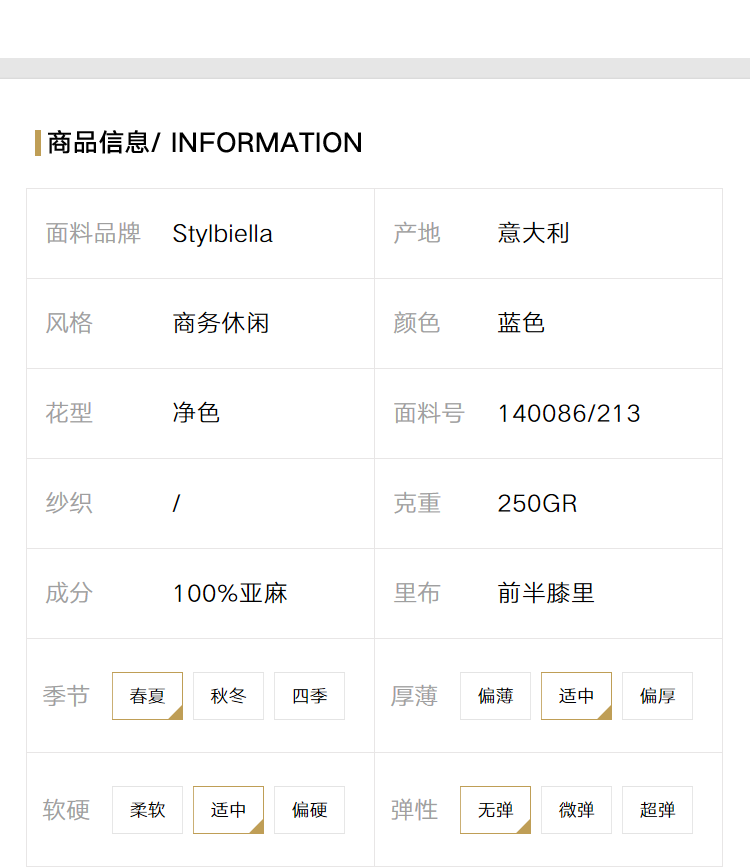The width and height of the screenshot is (750, 867).
Task: Click the 面料号 label
Action: click(x=429, y=413)
